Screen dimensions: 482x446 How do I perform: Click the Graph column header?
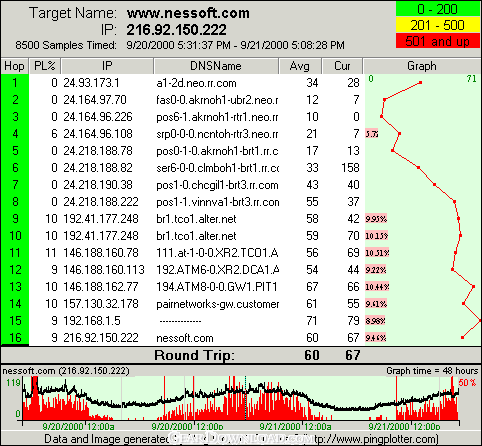(x=422, y=66)
